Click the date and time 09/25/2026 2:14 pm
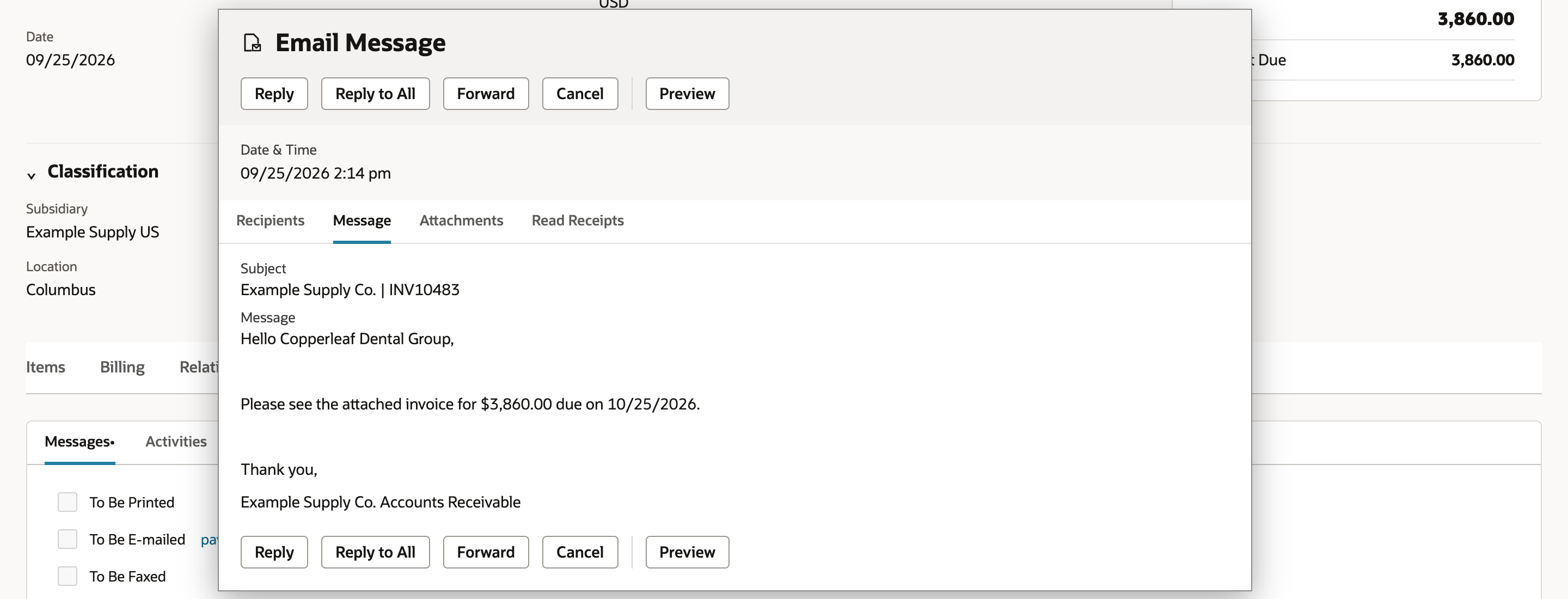1568x599 pixels. click(315, 174)
